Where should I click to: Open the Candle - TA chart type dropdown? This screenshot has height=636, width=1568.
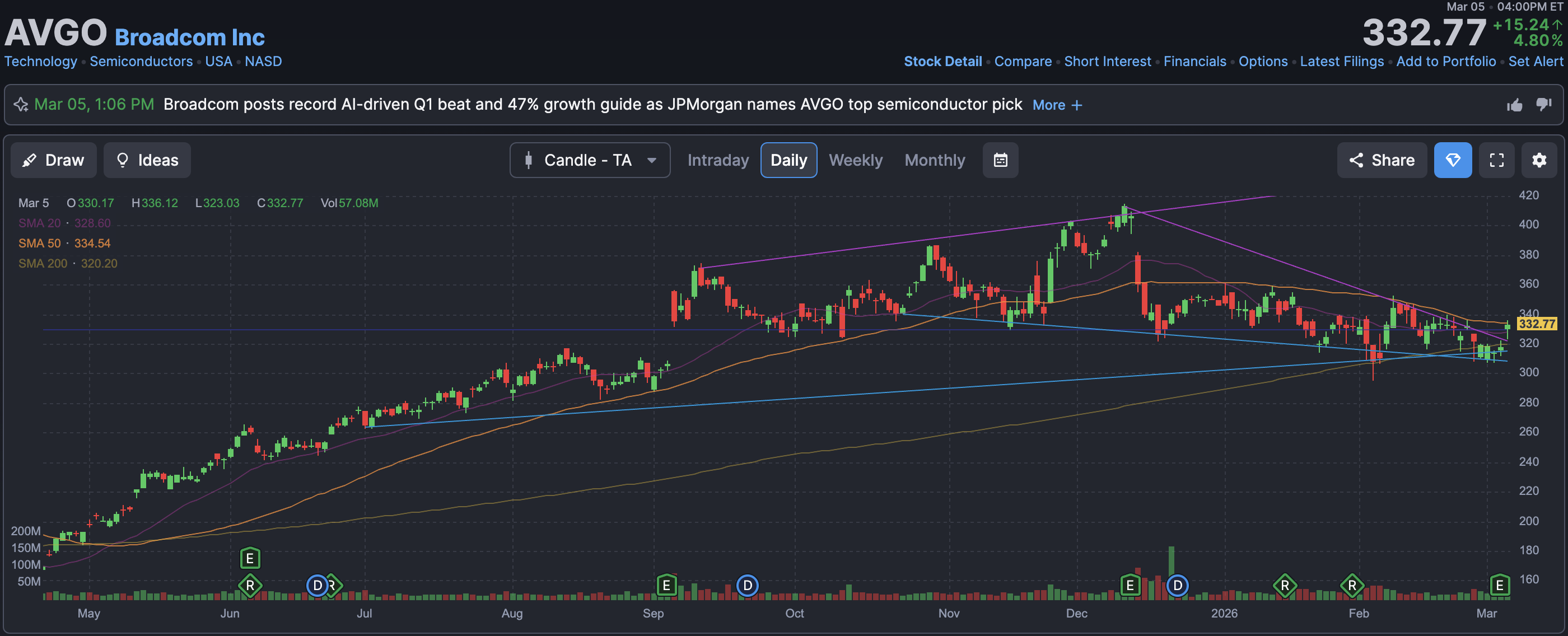pos(589,160)
